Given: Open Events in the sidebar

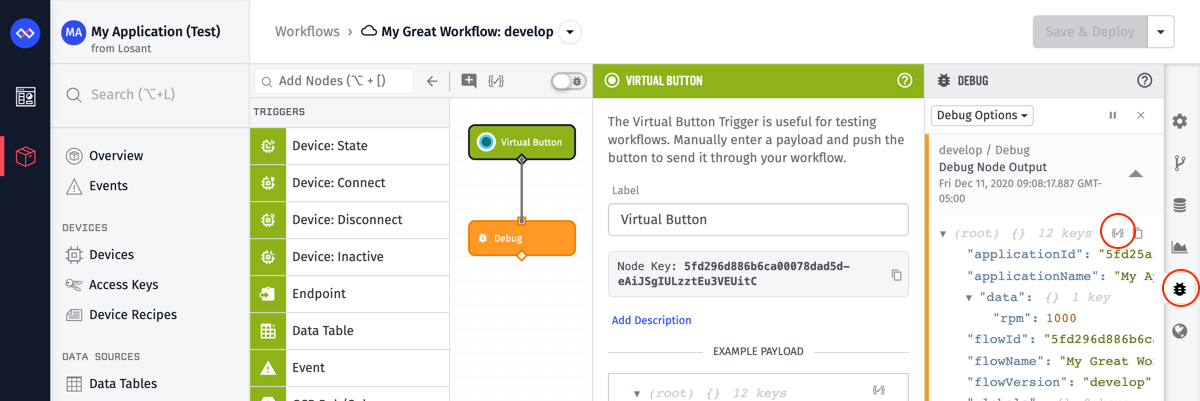Looking at the screenshot, I should tap(108, 186).
